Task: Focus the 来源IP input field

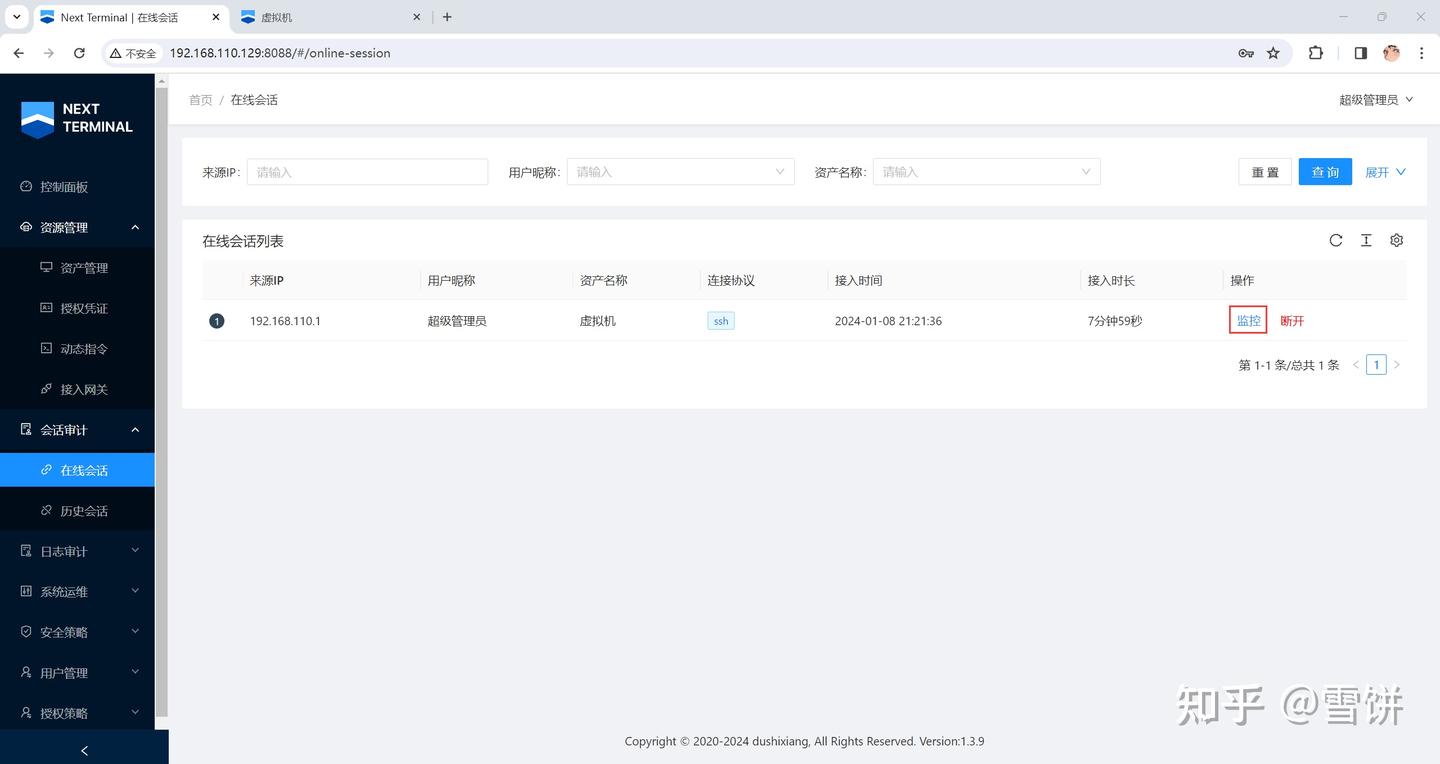Action: (367, 172)
